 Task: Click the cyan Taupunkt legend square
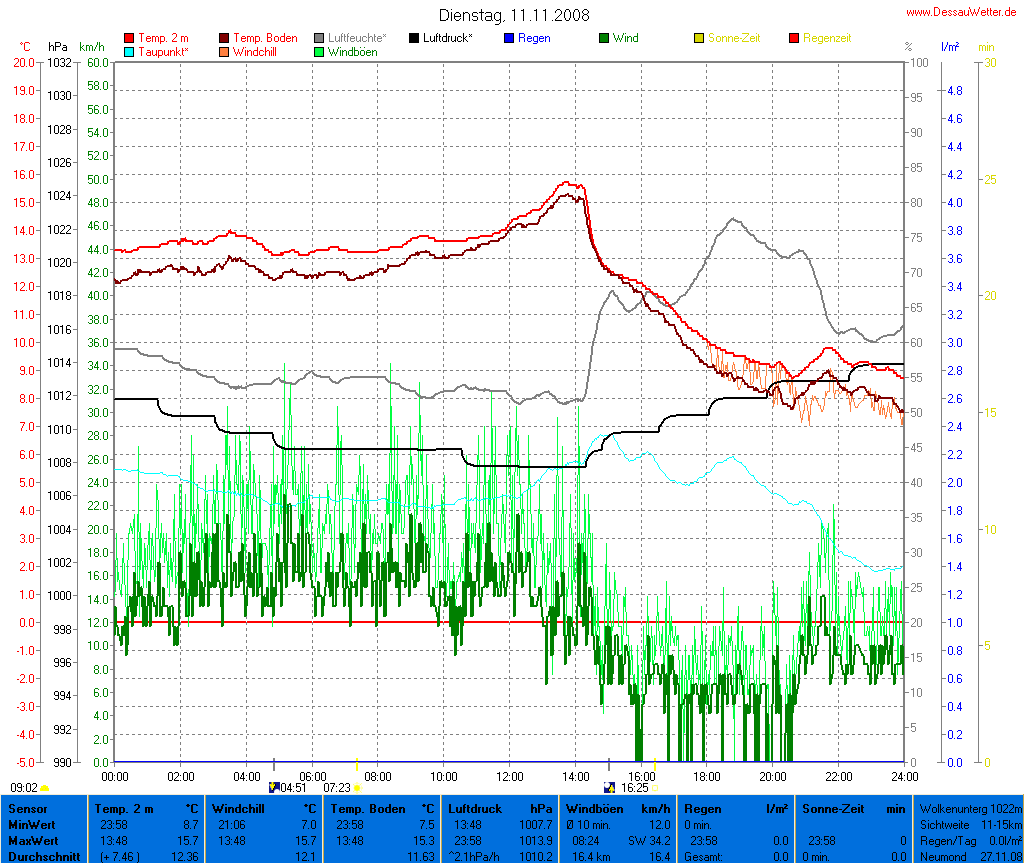click(129, 51)
